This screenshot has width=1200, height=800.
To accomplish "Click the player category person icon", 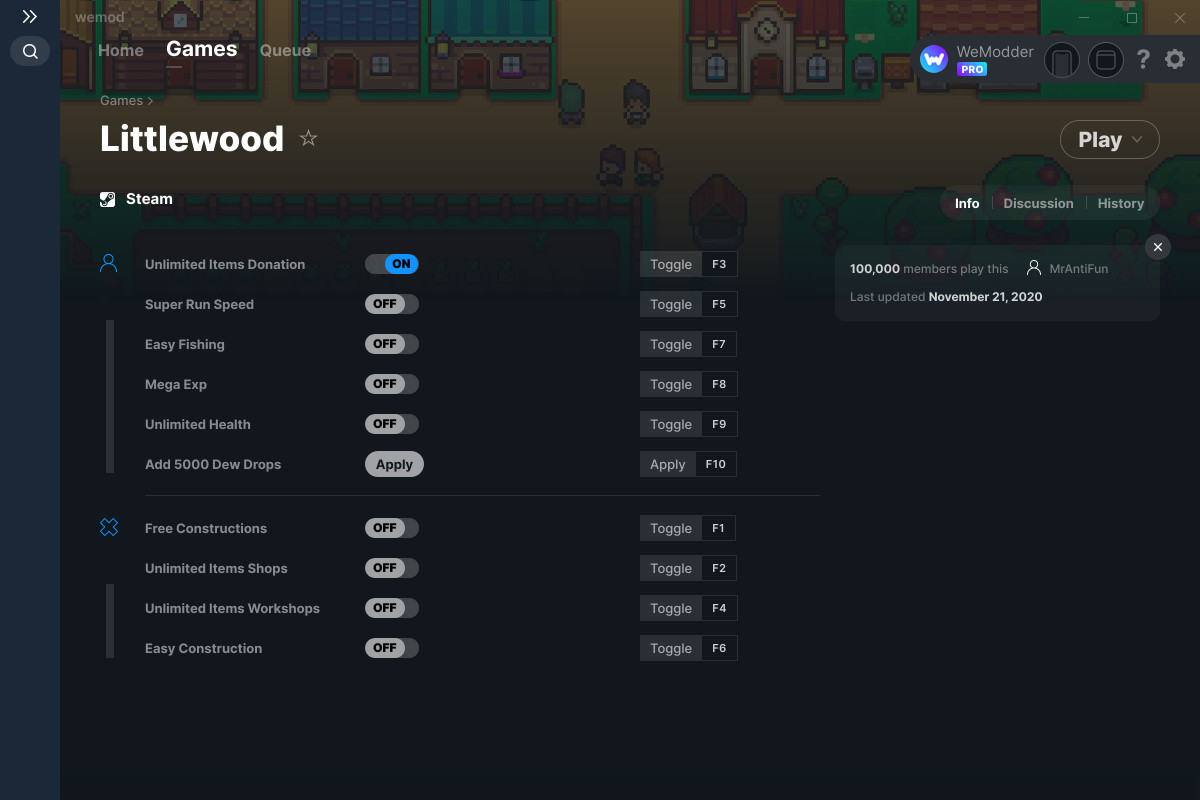I will 109,264.
